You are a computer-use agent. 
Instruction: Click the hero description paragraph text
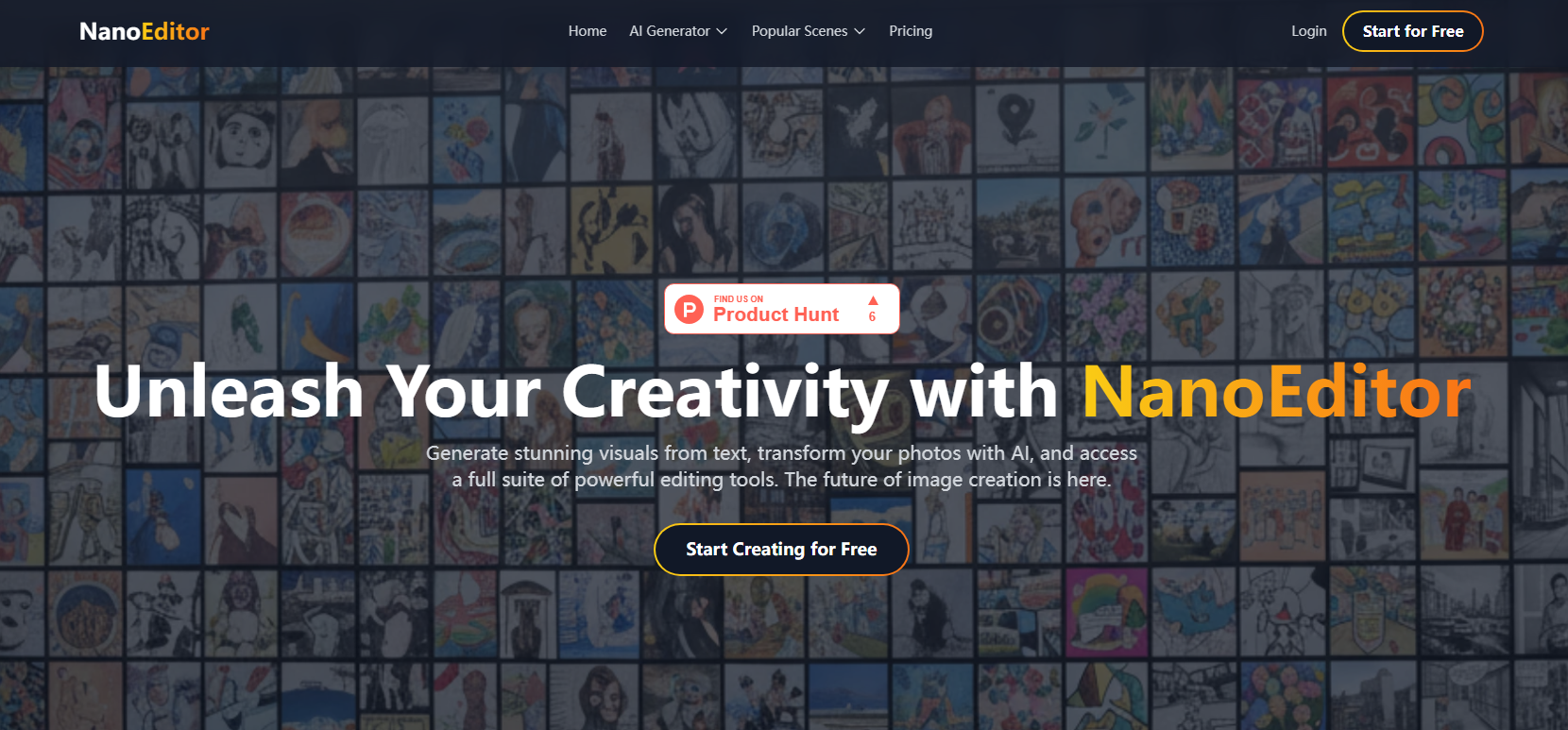coord(781,467)
